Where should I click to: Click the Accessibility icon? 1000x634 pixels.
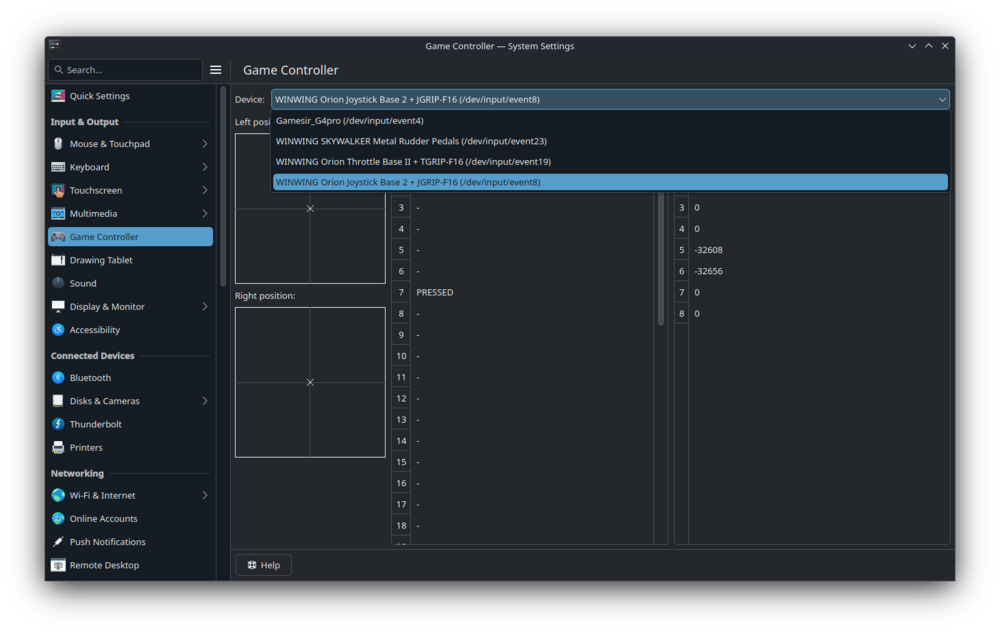click(x=58, y=330)
